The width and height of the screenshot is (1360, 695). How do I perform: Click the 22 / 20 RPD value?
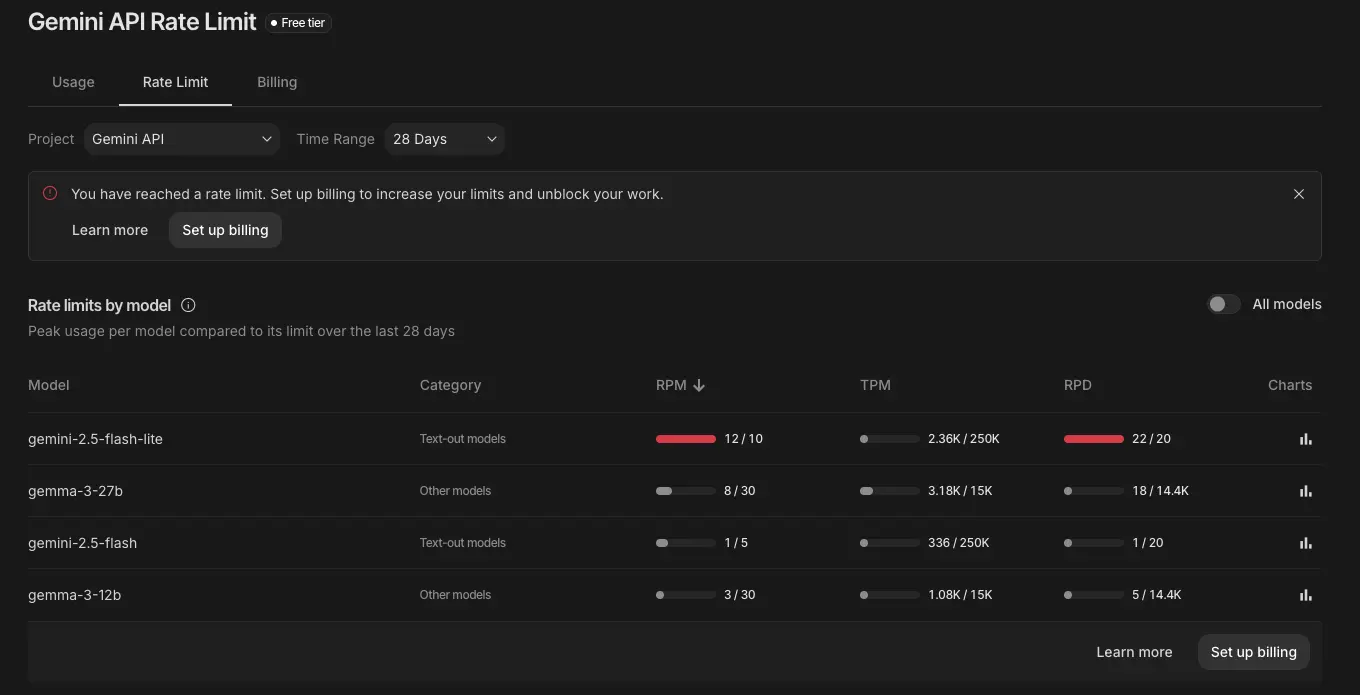[1151, 439]
